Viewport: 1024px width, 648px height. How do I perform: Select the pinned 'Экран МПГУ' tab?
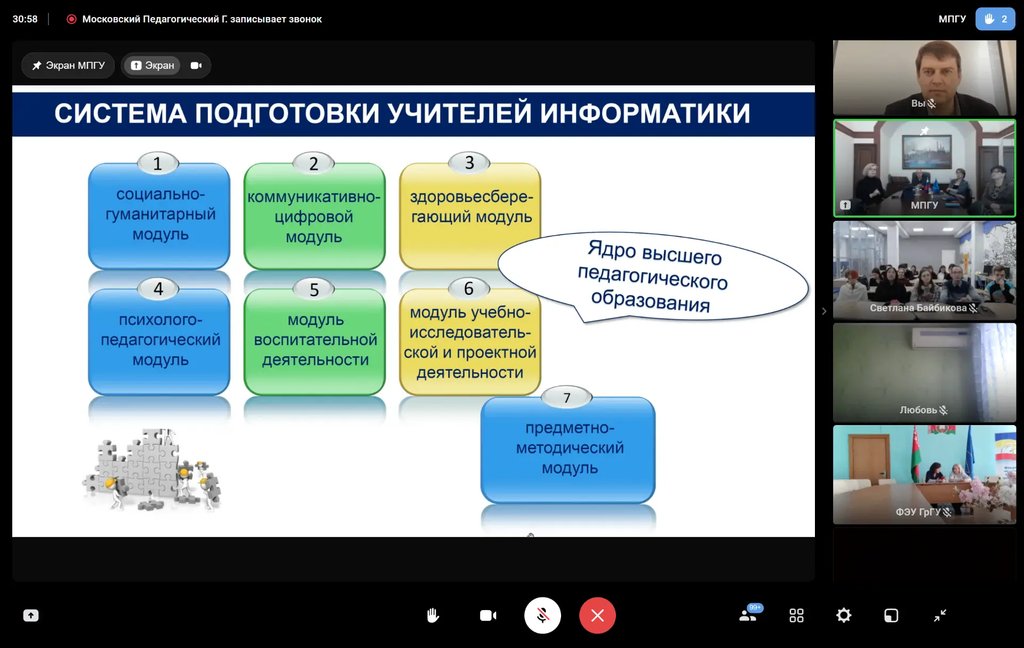click(68, 65)
